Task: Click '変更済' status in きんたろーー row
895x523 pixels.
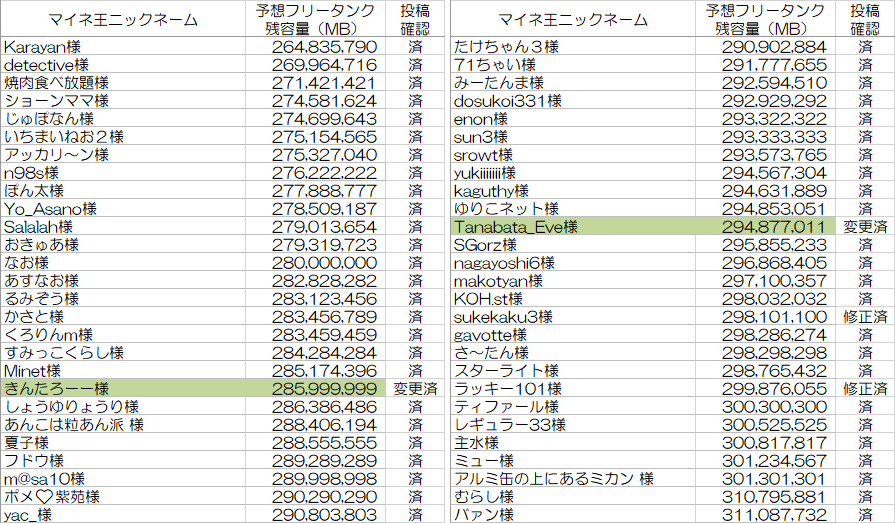Action: tap(416, 389)
